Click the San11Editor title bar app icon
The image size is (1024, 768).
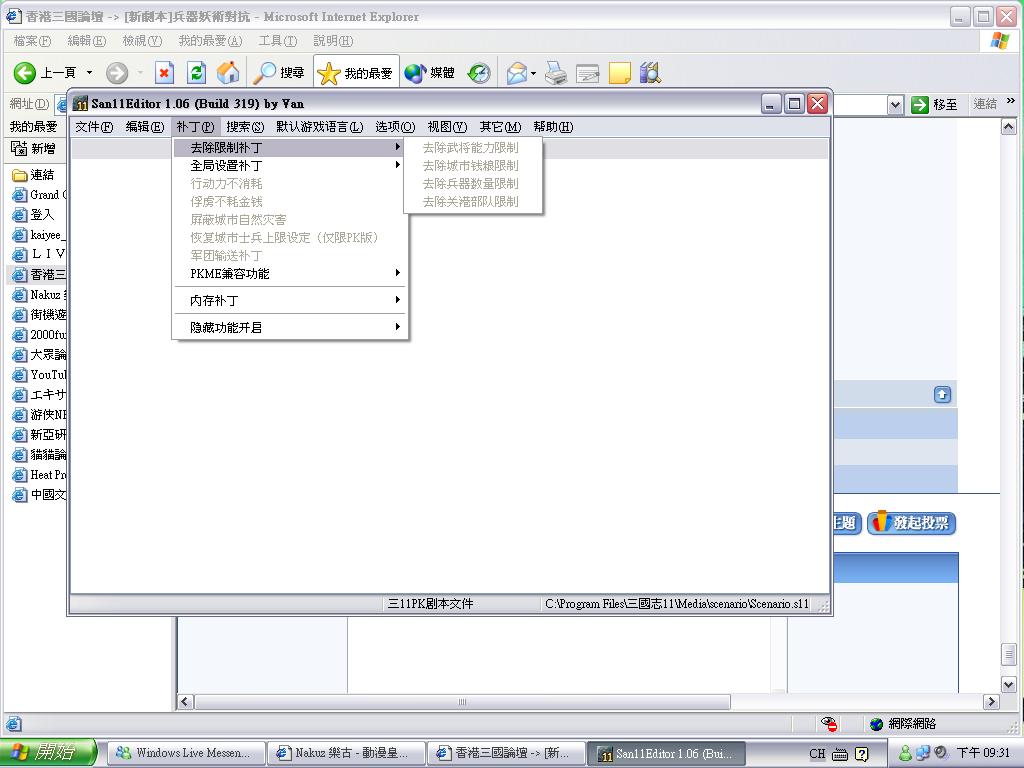pos(80,104)
